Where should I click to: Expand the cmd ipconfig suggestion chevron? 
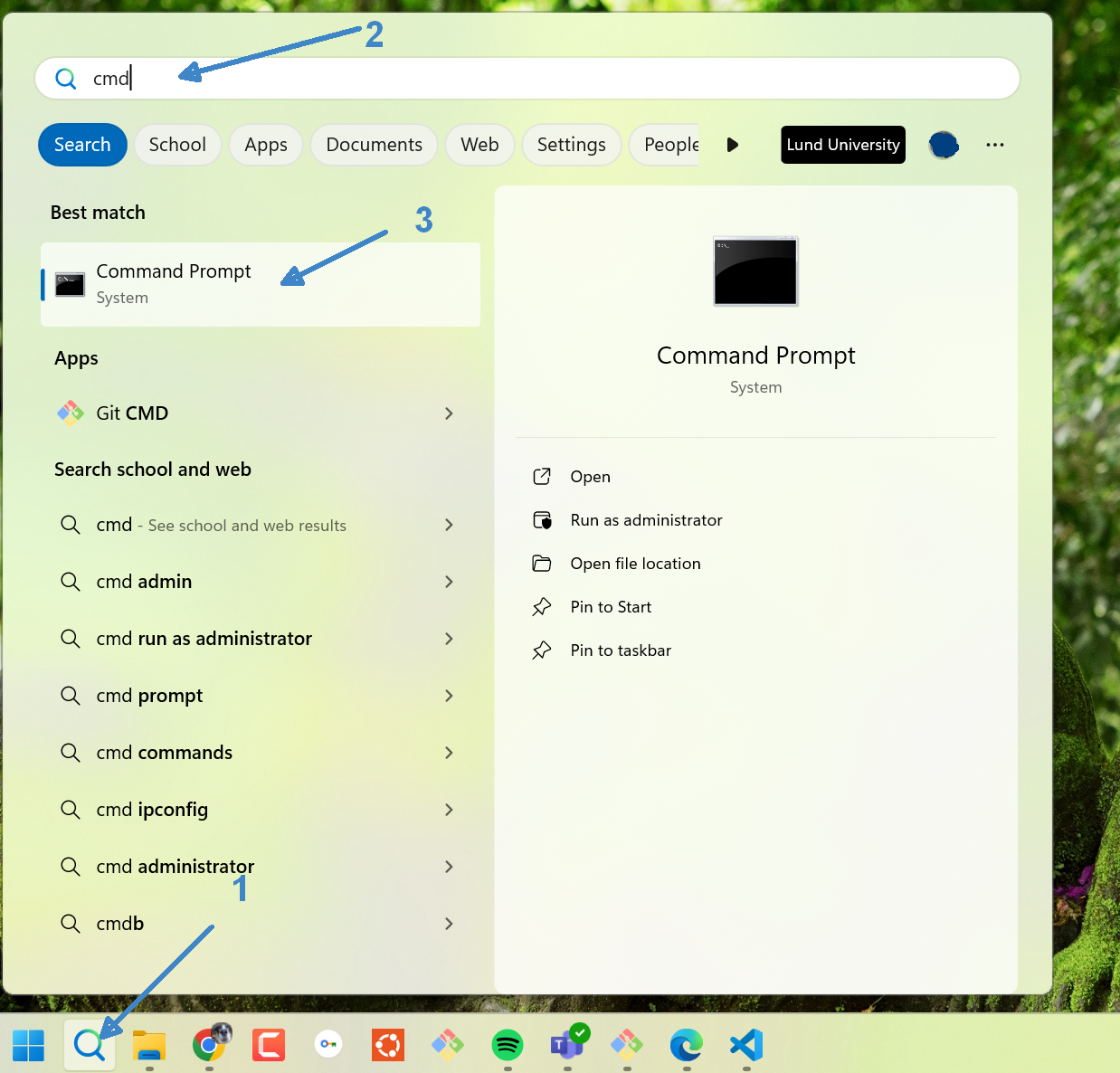pos(449,810)
